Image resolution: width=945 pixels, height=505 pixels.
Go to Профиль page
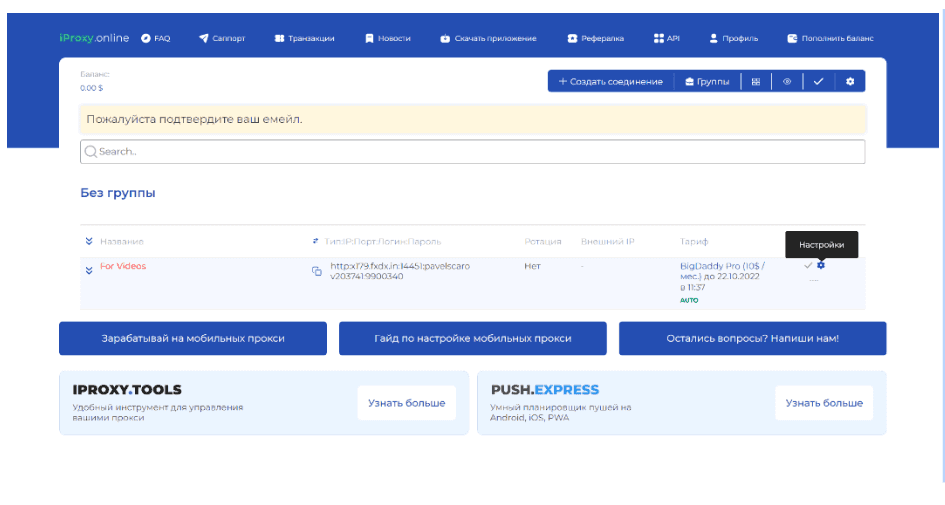point(733,38)
